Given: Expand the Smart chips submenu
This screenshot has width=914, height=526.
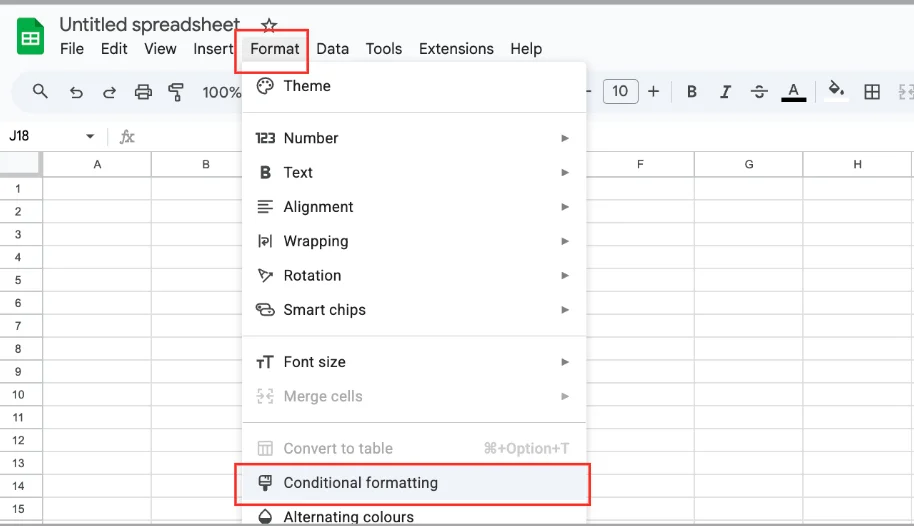Looking at the screenshot, I should (414, 310).
